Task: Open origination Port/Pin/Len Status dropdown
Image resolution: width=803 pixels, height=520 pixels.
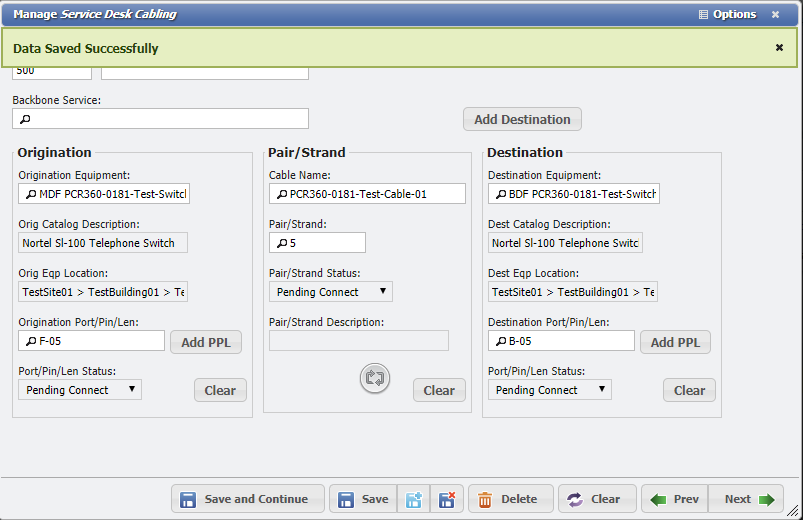Action: tap(80, 390)
